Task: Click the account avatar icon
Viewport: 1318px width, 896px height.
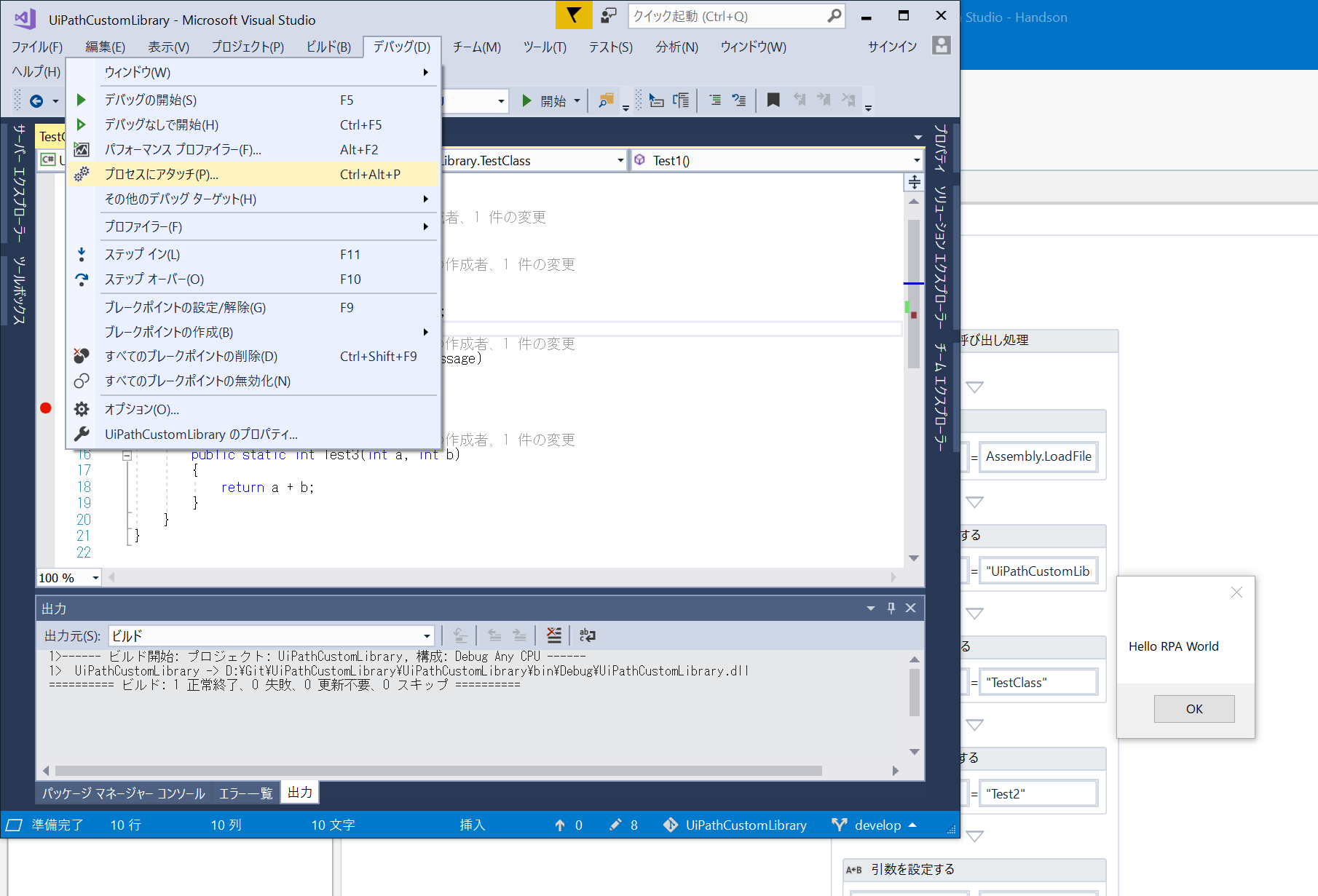Action: pos(942,46)
